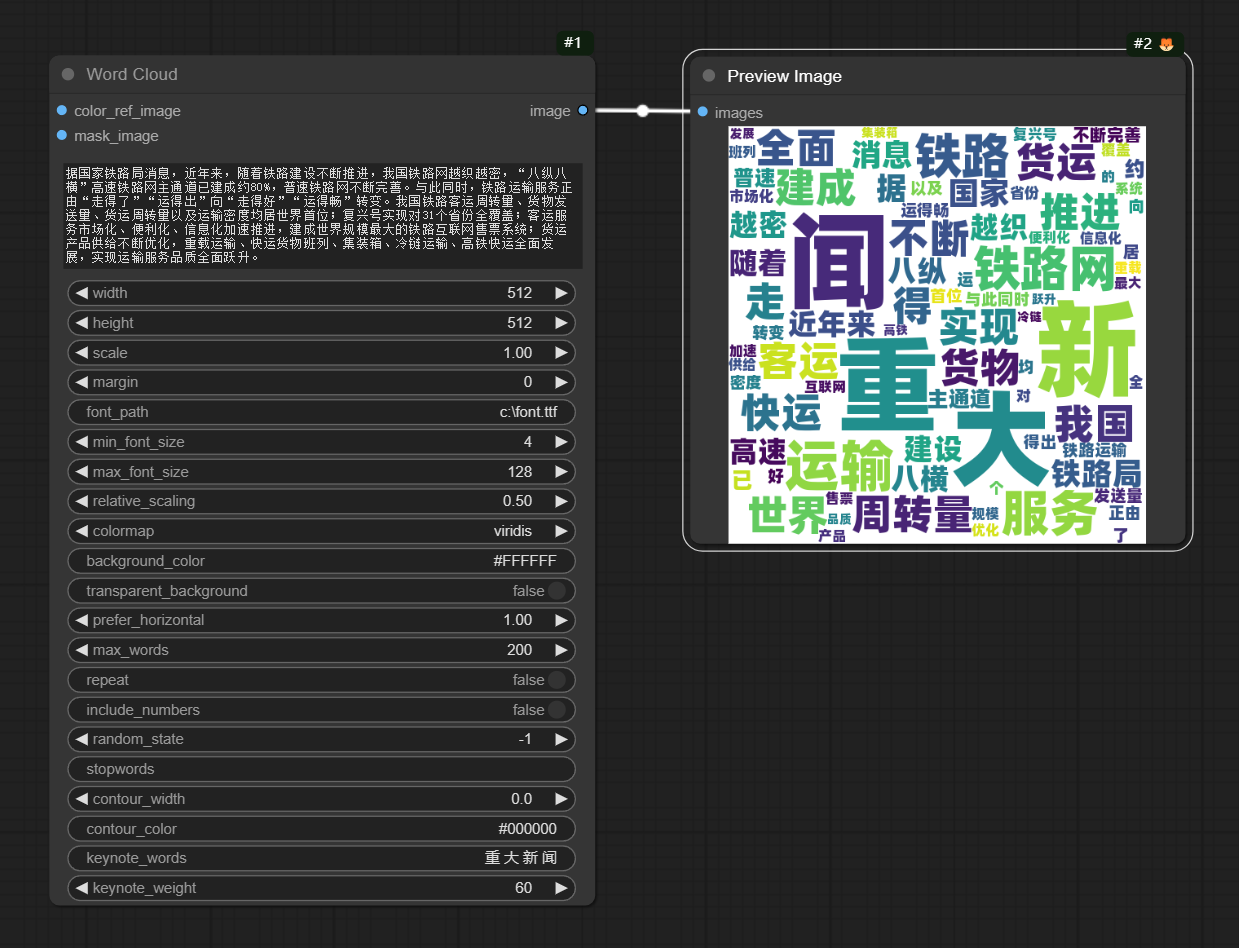
Task: Click the background_color #FFFFFF field
Action: (321, 561)
